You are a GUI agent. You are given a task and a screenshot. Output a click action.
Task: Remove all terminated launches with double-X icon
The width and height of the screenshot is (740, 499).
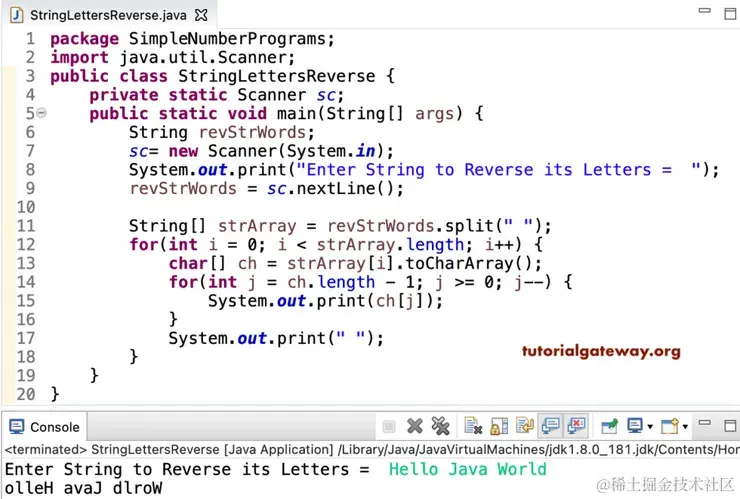point(441,426)
